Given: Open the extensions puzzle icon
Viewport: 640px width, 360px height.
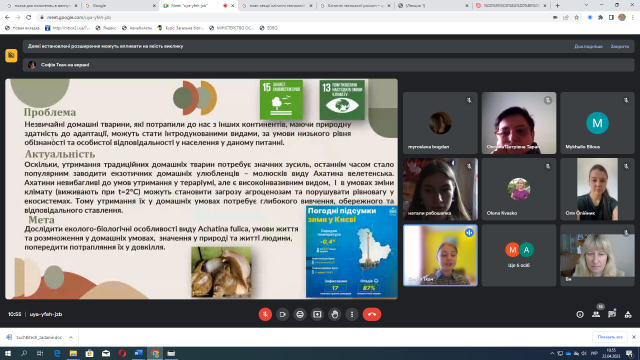Looking at the screenshot, I should tap(600, 17).
